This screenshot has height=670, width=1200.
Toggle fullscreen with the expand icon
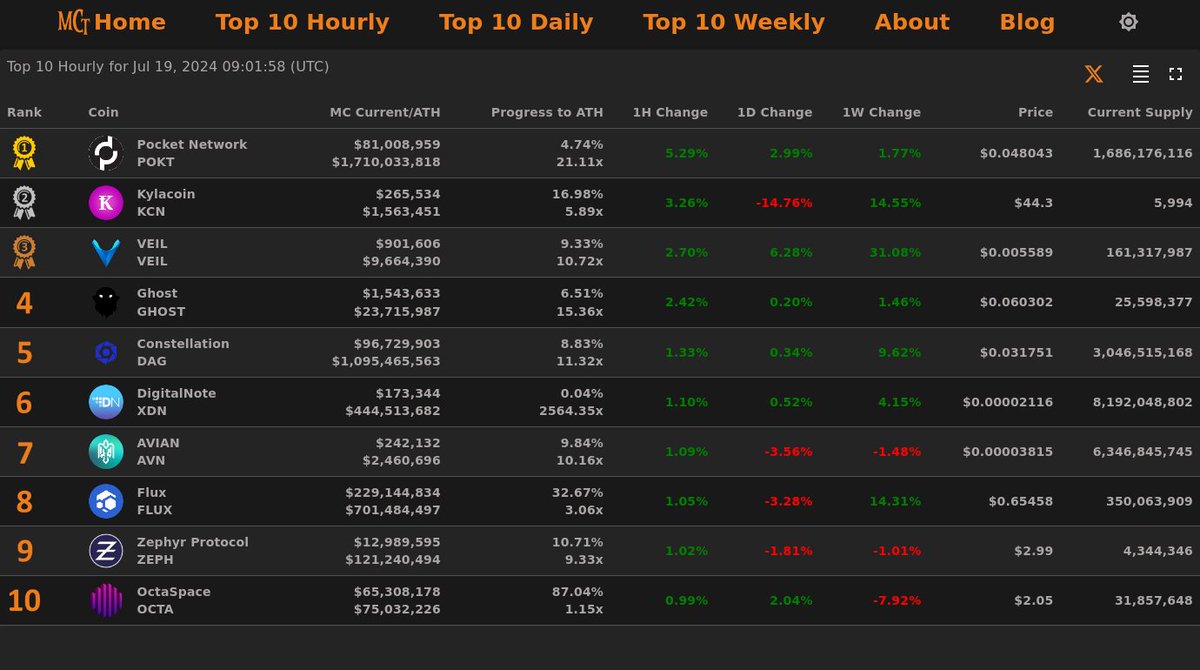(1175, 74)
